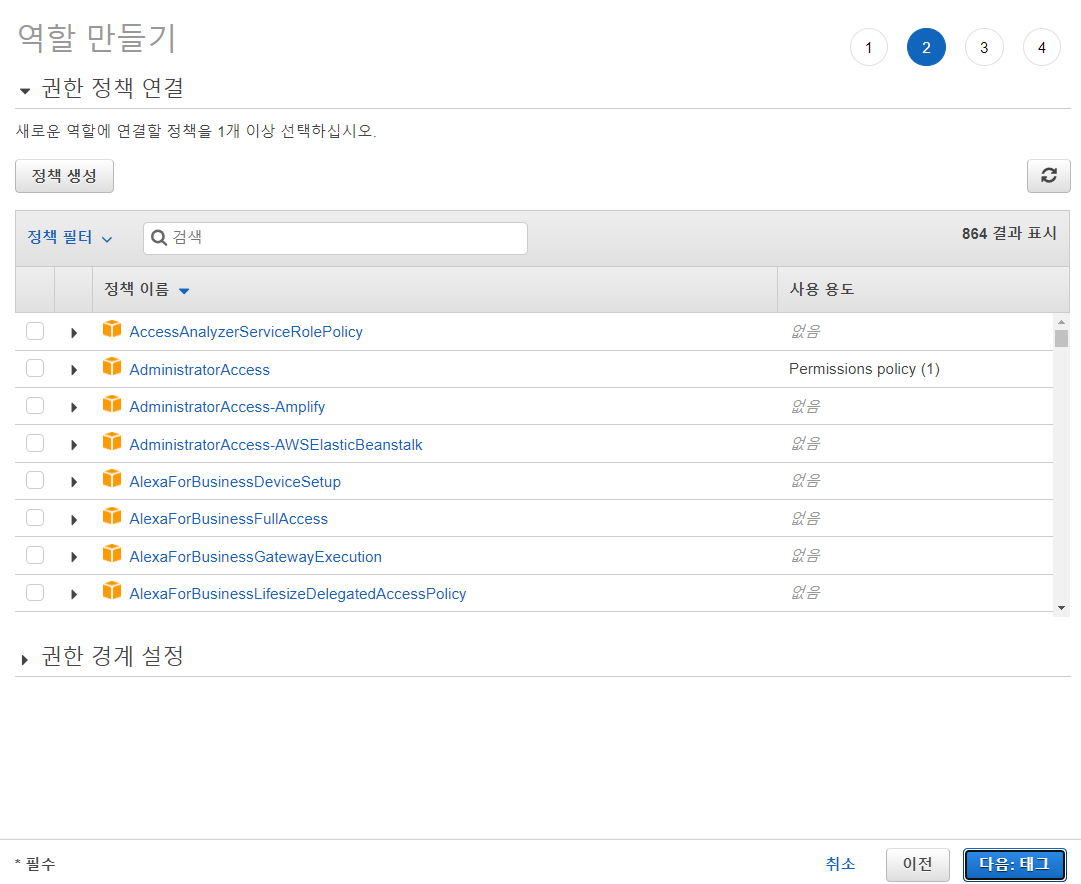Jump to wizard step 4

(x=1042, y=48)
